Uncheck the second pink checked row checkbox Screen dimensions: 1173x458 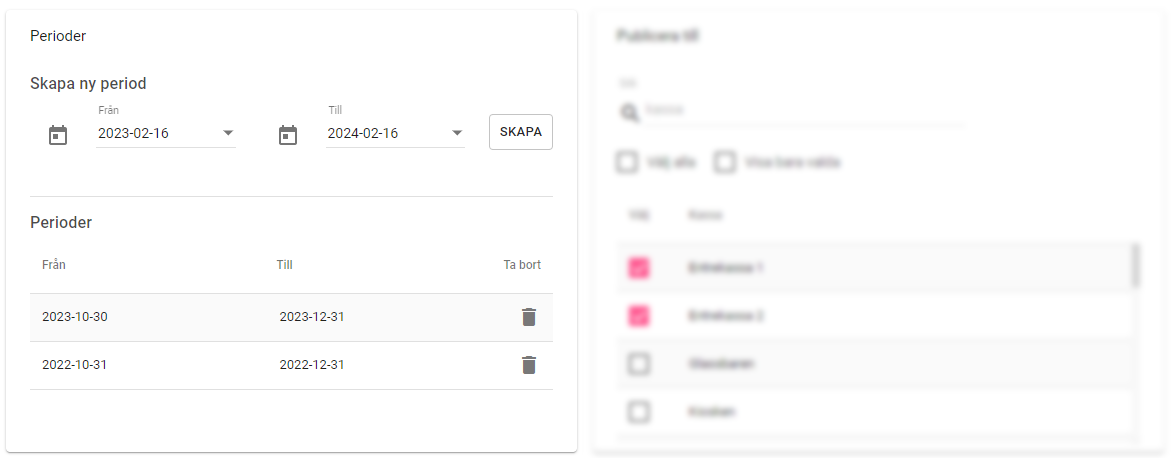point(639,316)
